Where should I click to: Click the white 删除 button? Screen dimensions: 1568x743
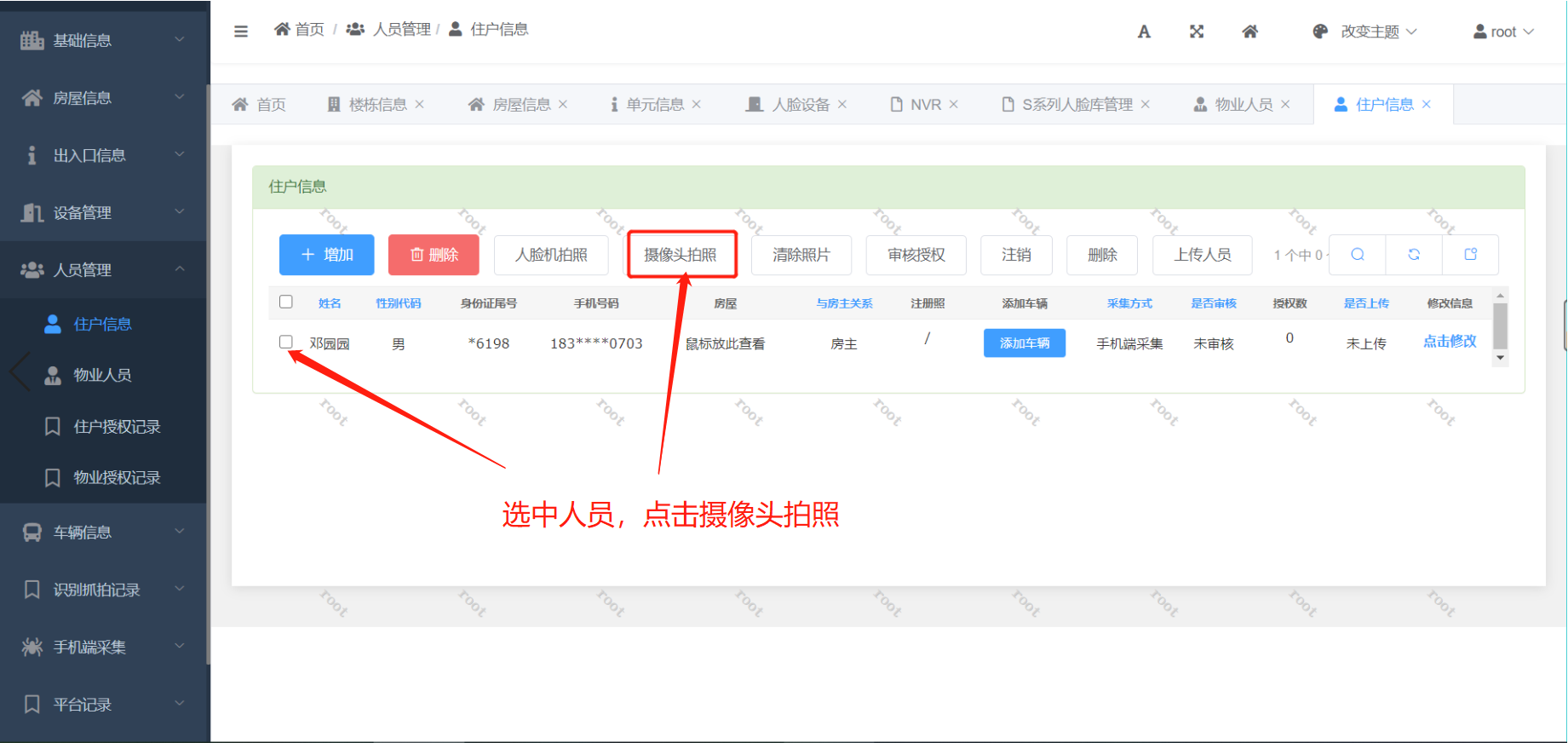coord(1102,255)
